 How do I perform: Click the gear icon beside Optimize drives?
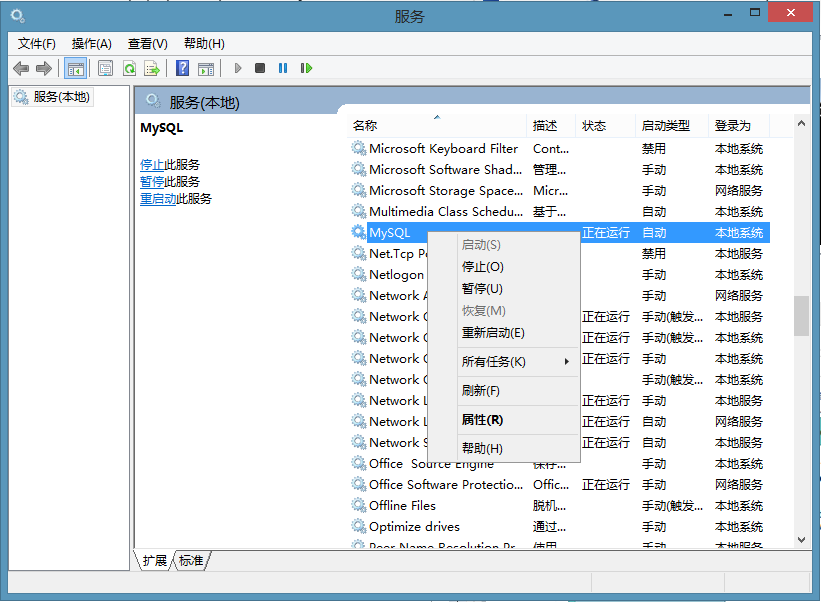pos(359,527)
